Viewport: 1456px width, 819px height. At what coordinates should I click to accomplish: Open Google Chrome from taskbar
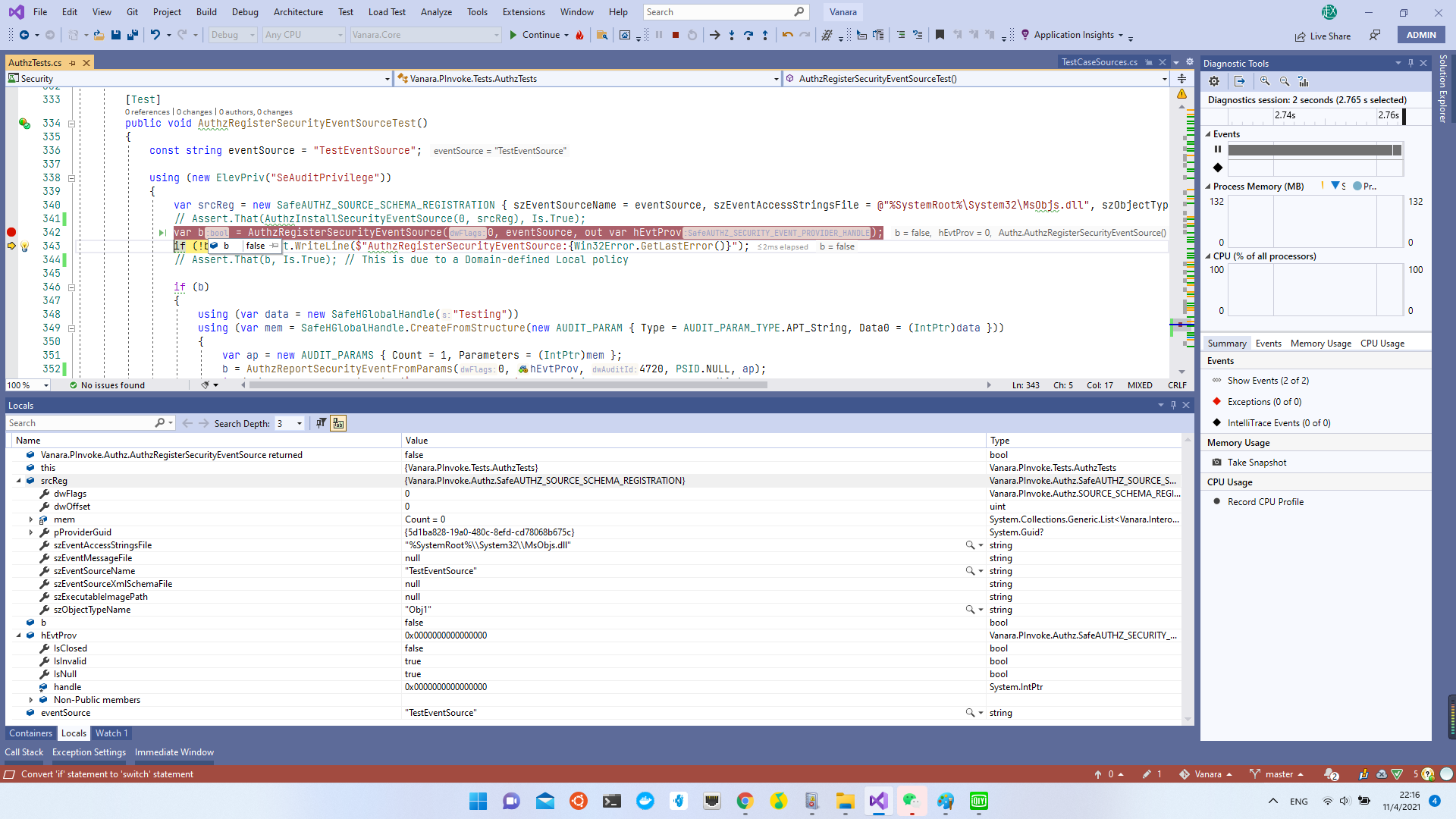[745, 801]
